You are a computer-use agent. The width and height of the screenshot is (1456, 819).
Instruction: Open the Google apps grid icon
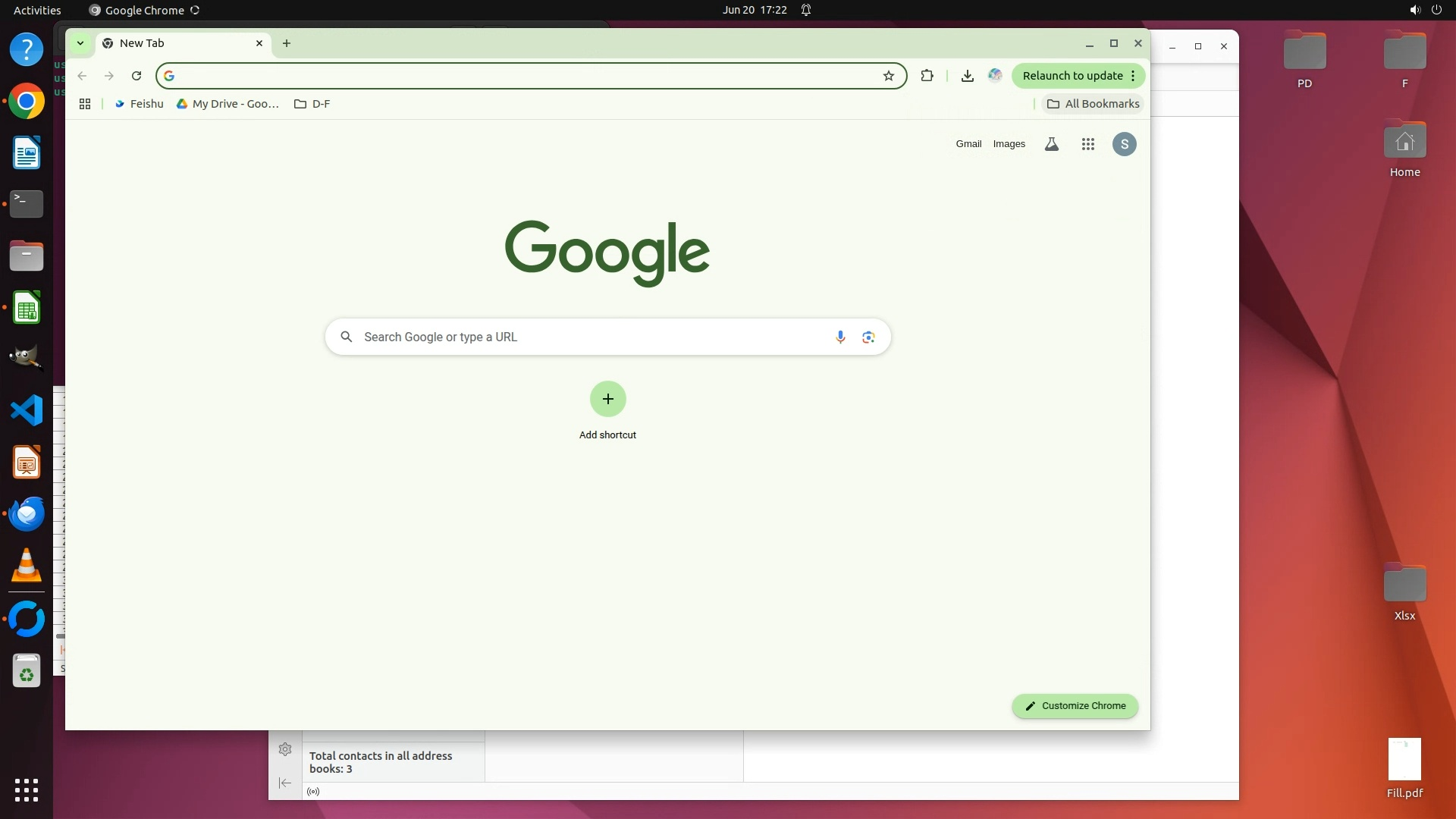pyautogui.click(x=1087, y=144)
